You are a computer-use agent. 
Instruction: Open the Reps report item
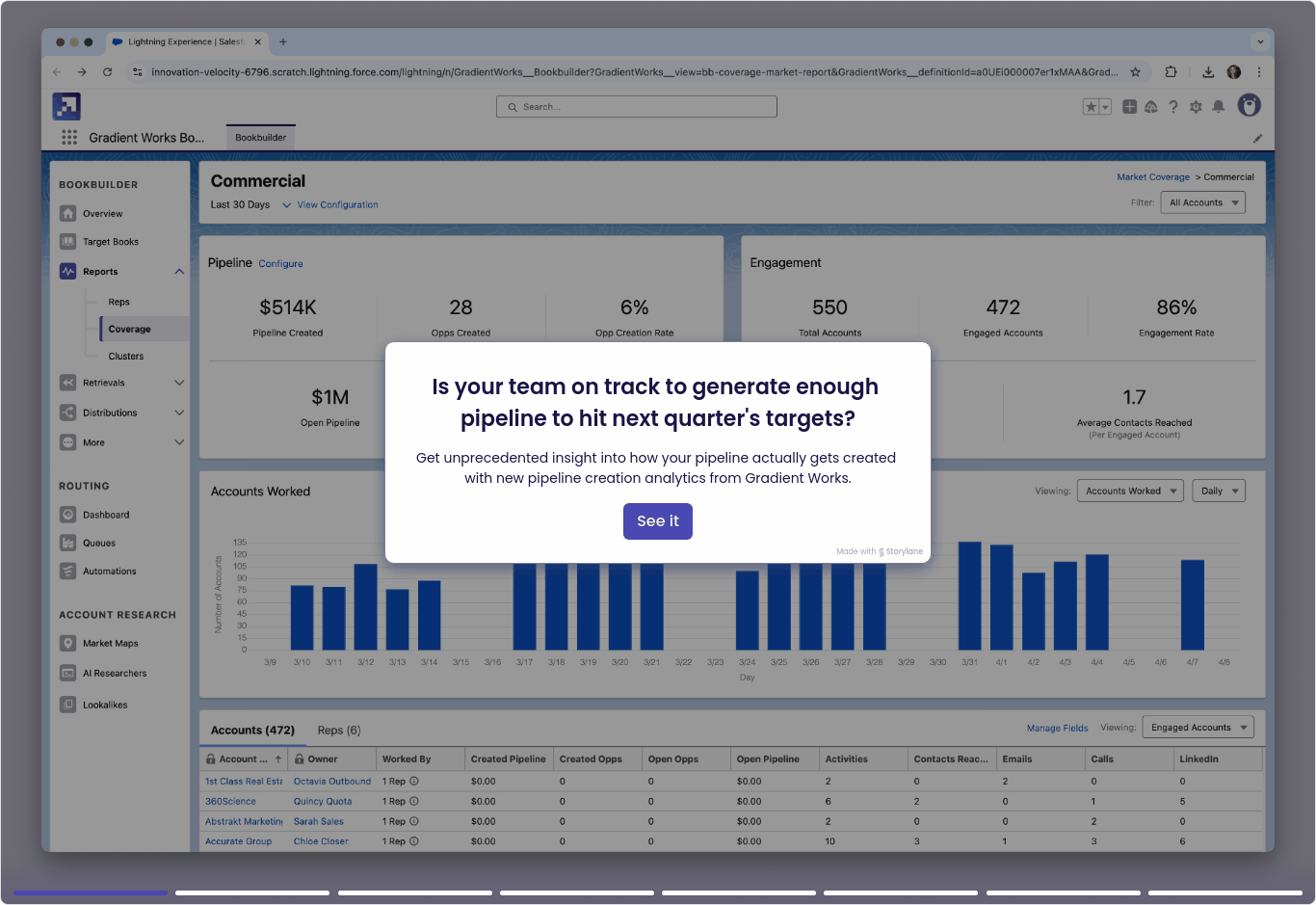[x=119, y=303]
